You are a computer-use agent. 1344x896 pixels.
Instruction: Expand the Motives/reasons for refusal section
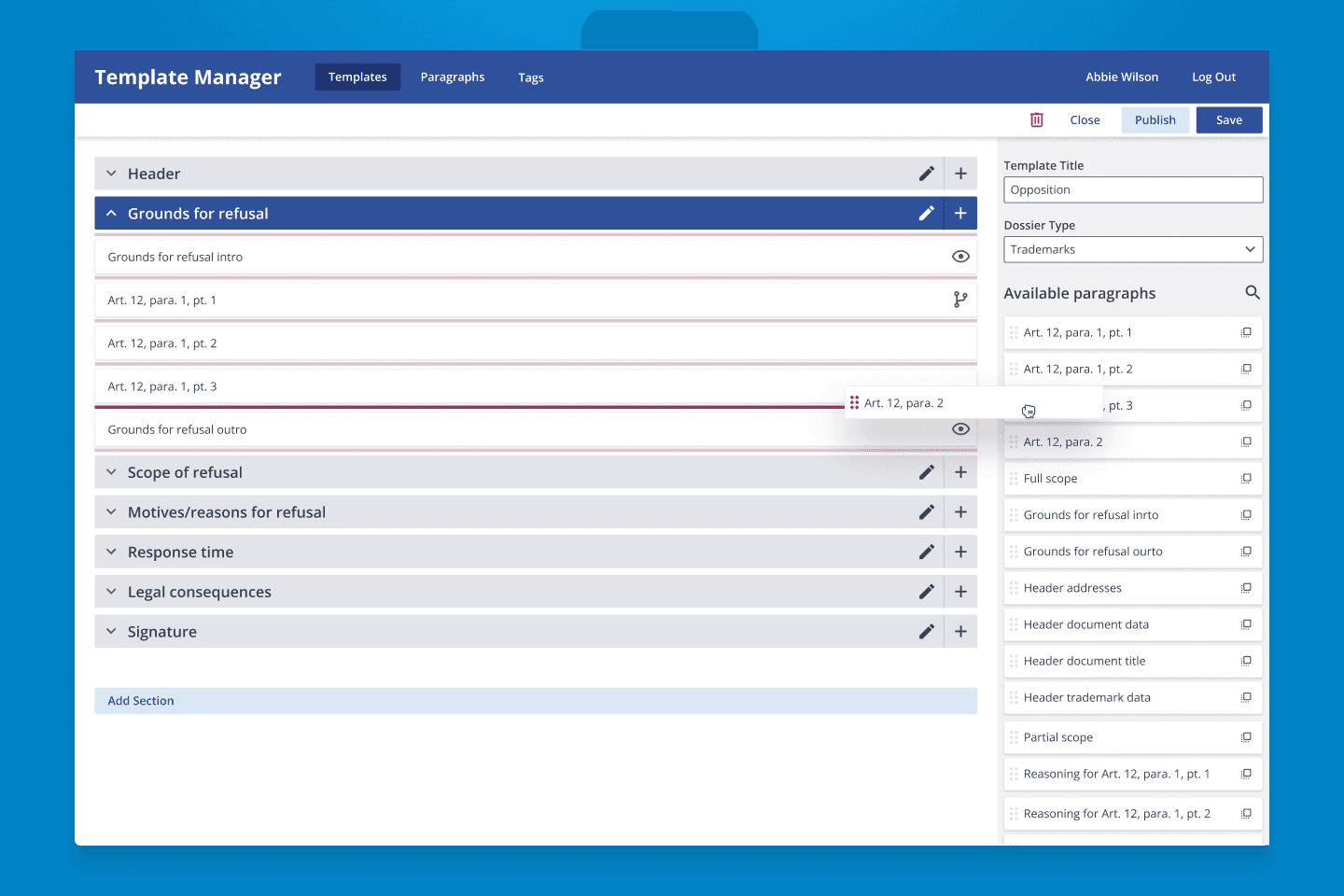pyautogui.click(x=111, y=512)
